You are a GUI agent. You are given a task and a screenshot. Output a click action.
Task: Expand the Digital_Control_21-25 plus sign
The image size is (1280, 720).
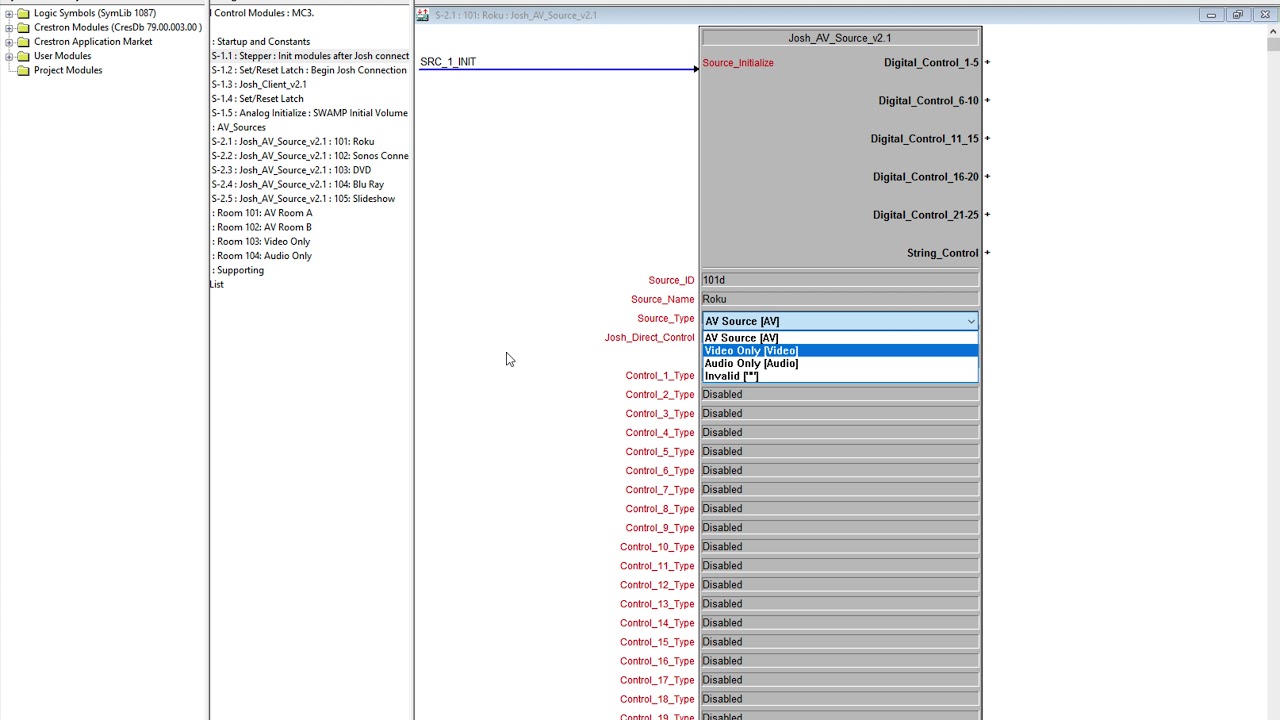pyautogui.click(x=987, y=214)
